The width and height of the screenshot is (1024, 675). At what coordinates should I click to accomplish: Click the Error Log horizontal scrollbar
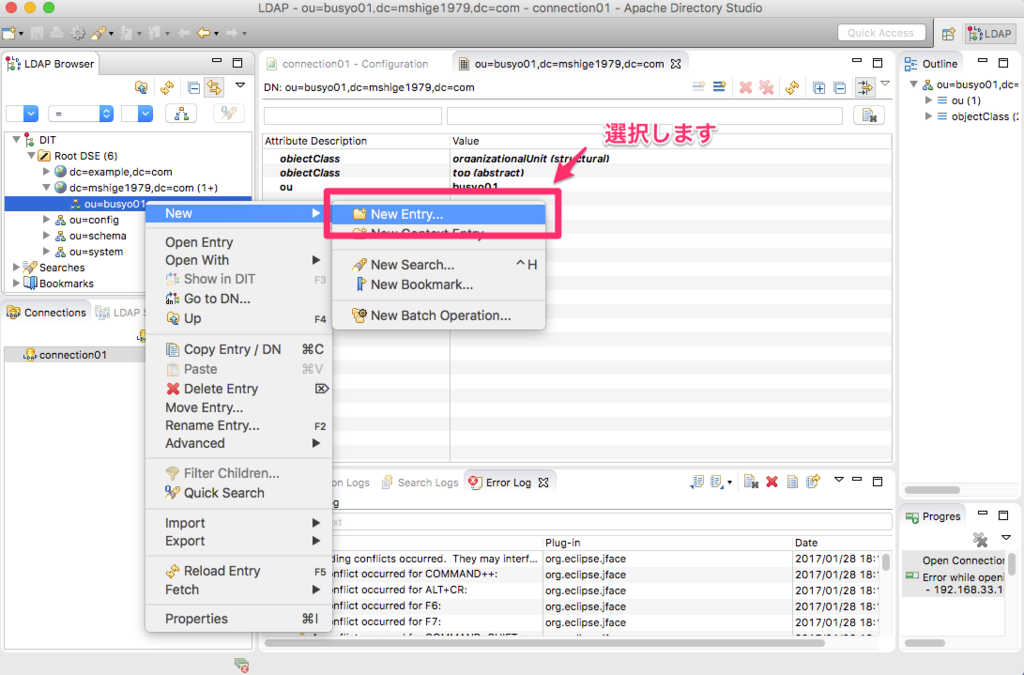click(544, 642)
